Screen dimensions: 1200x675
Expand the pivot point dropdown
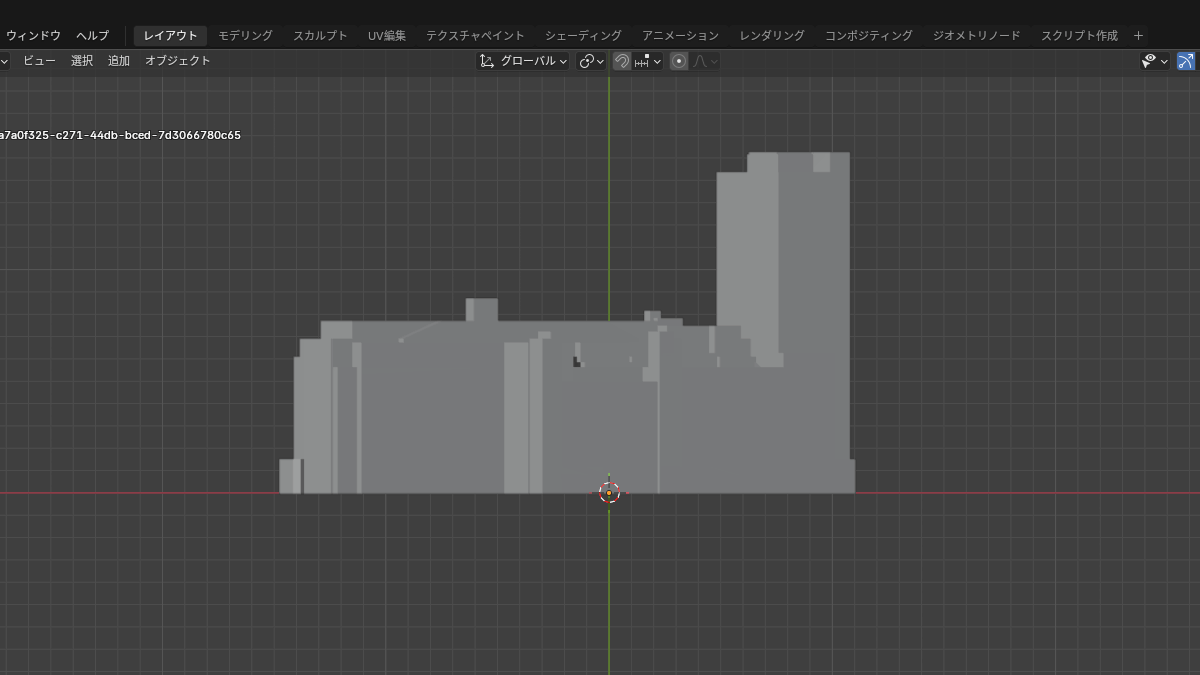592,61
